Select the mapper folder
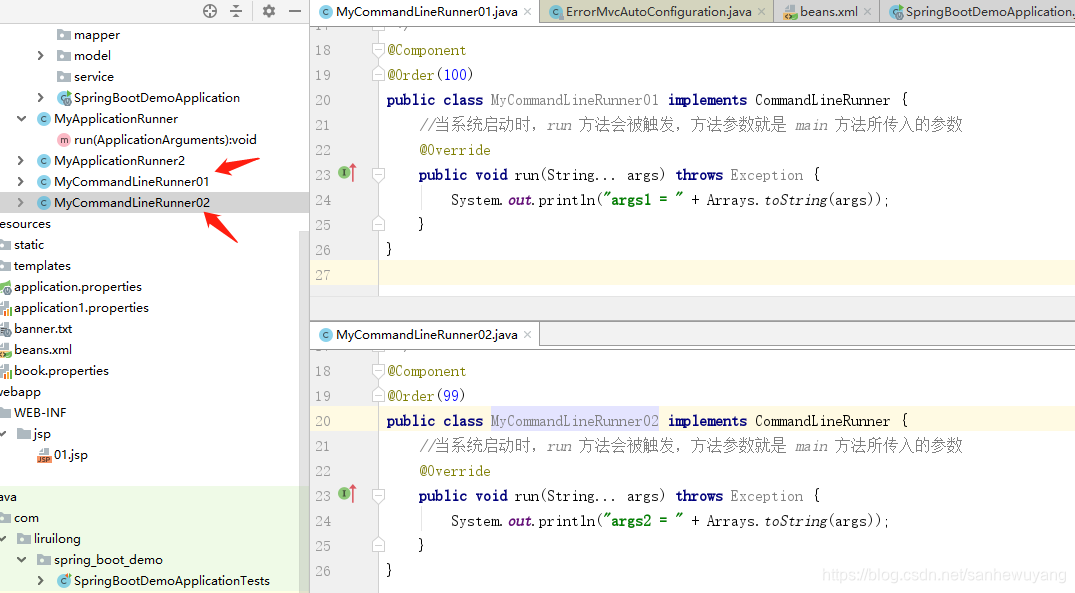Screen dimensions: 1075x593 tap(97, 34)
